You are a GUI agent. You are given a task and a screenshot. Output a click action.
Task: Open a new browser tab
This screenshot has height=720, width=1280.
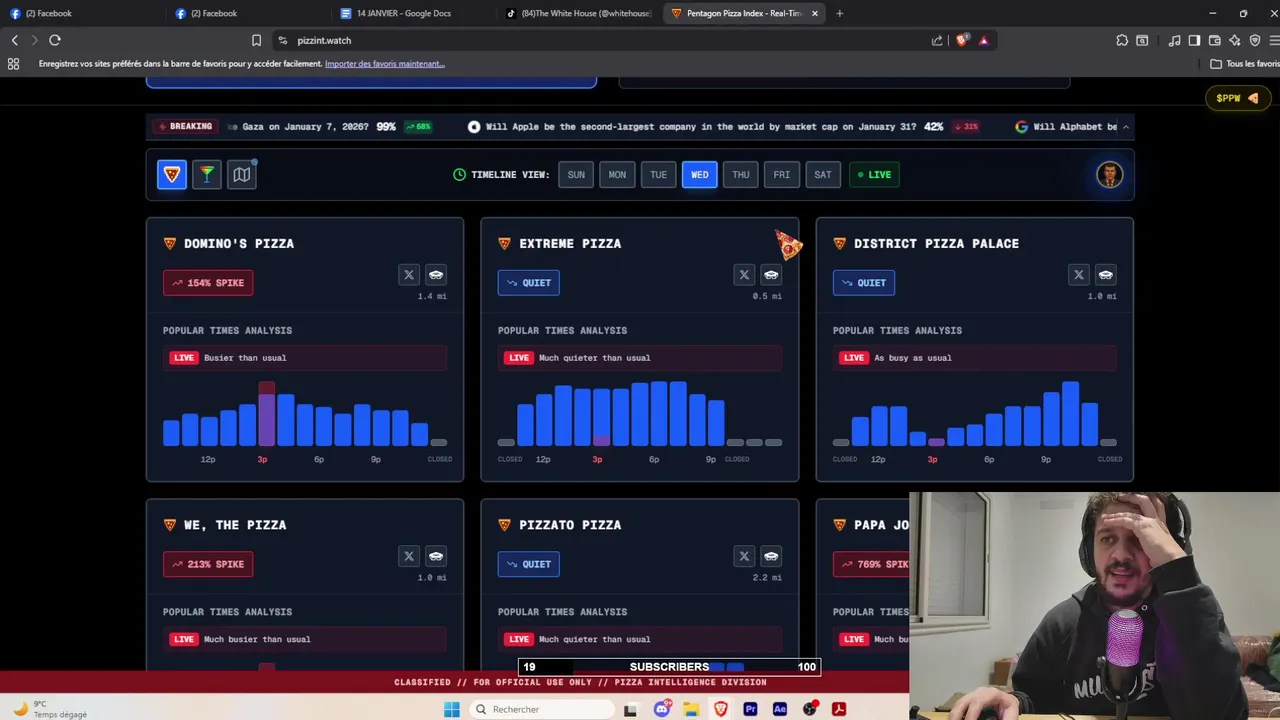(x=839, y=13)
